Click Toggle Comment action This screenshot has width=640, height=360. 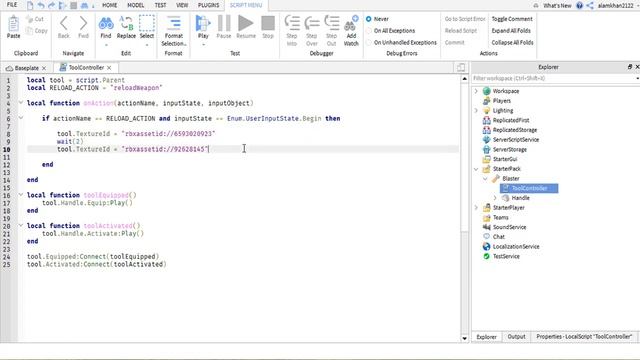tap(512, 19)
